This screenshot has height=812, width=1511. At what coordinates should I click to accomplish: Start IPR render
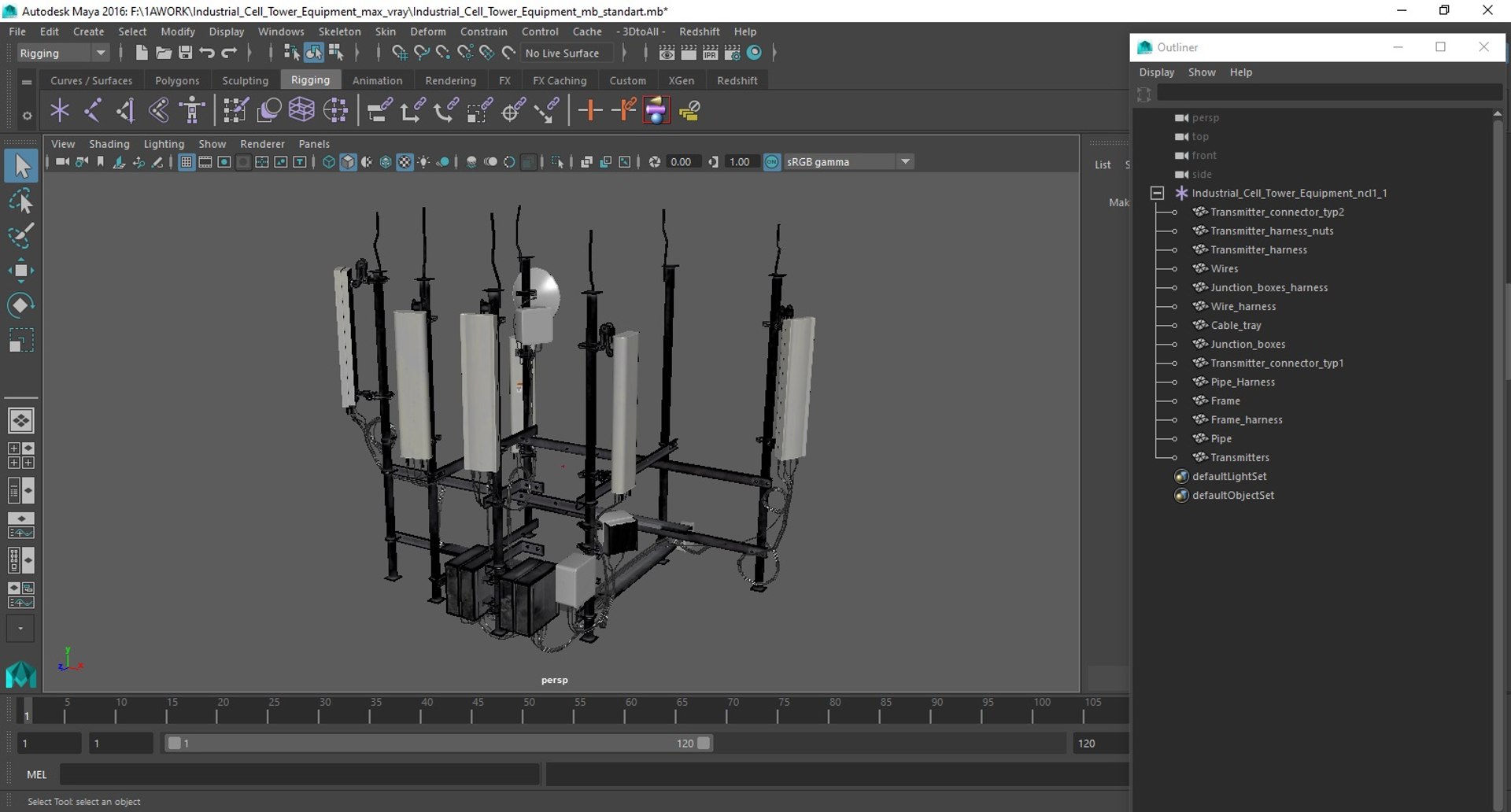point(711,53)
